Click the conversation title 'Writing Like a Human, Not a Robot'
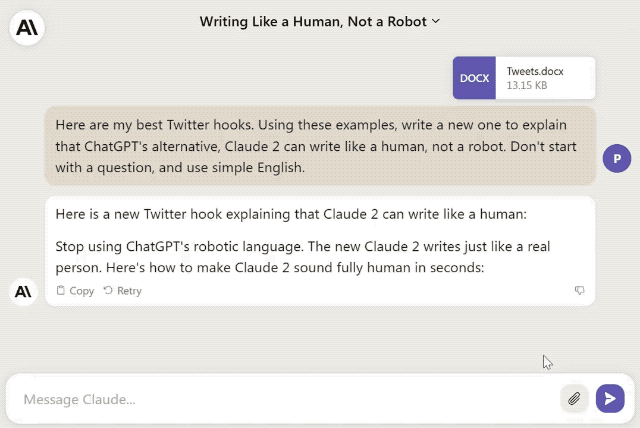Viewport: 640px width, 428px height. pyautogui.click(x=313, y=21)
